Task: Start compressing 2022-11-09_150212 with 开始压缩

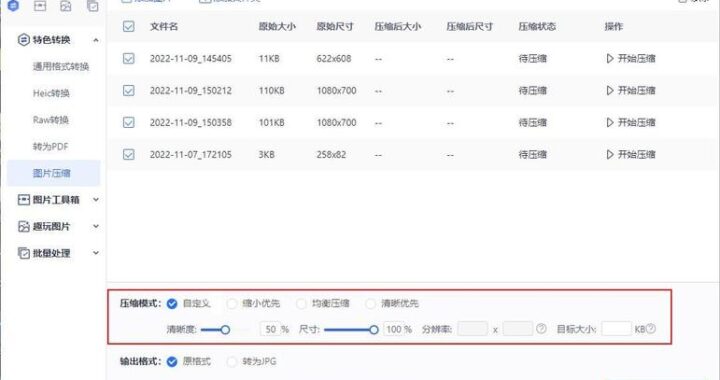Action: (631, 90)
